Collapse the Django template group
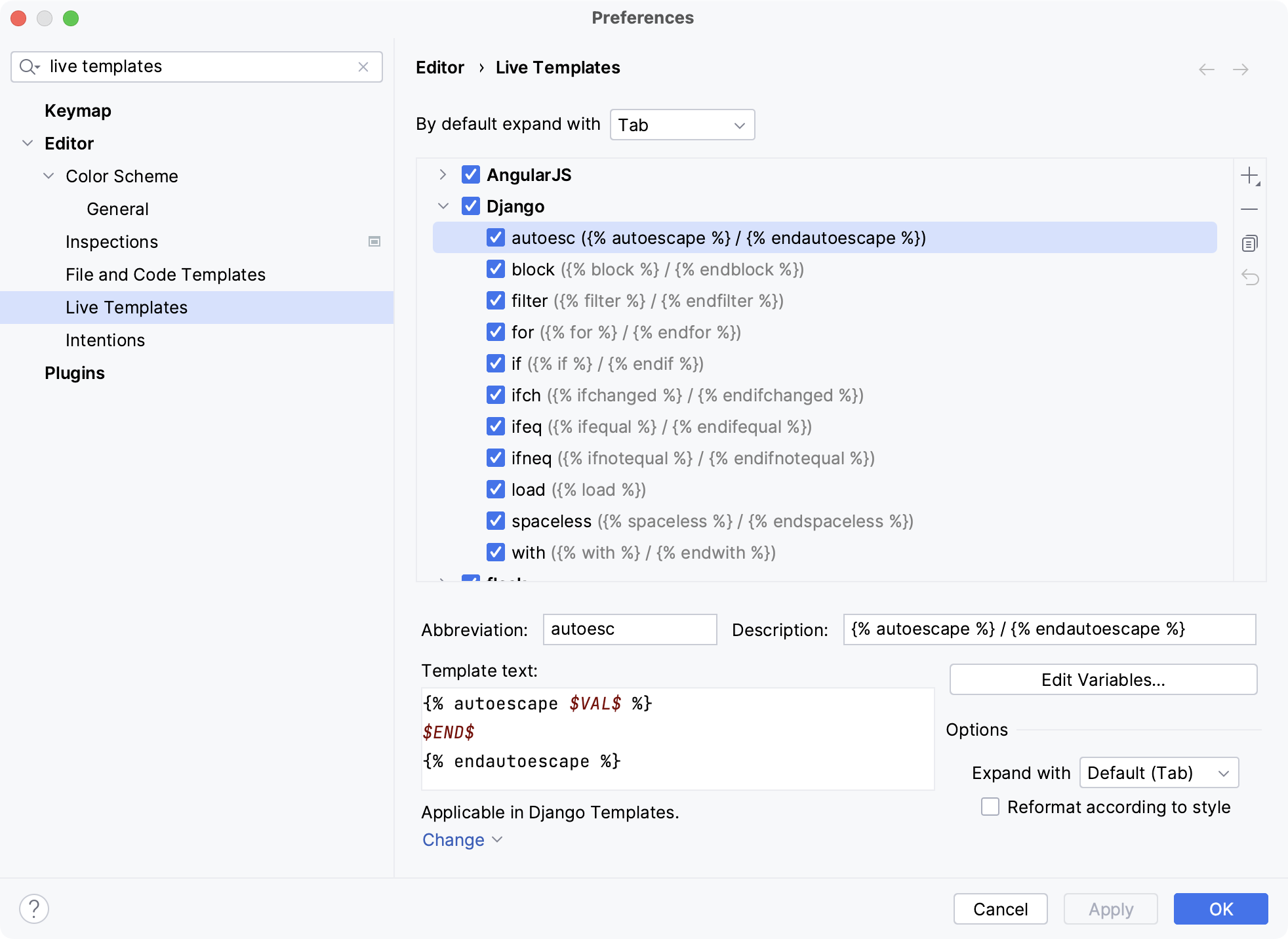This screenshot has width=1288, height=939. point(443,206)
